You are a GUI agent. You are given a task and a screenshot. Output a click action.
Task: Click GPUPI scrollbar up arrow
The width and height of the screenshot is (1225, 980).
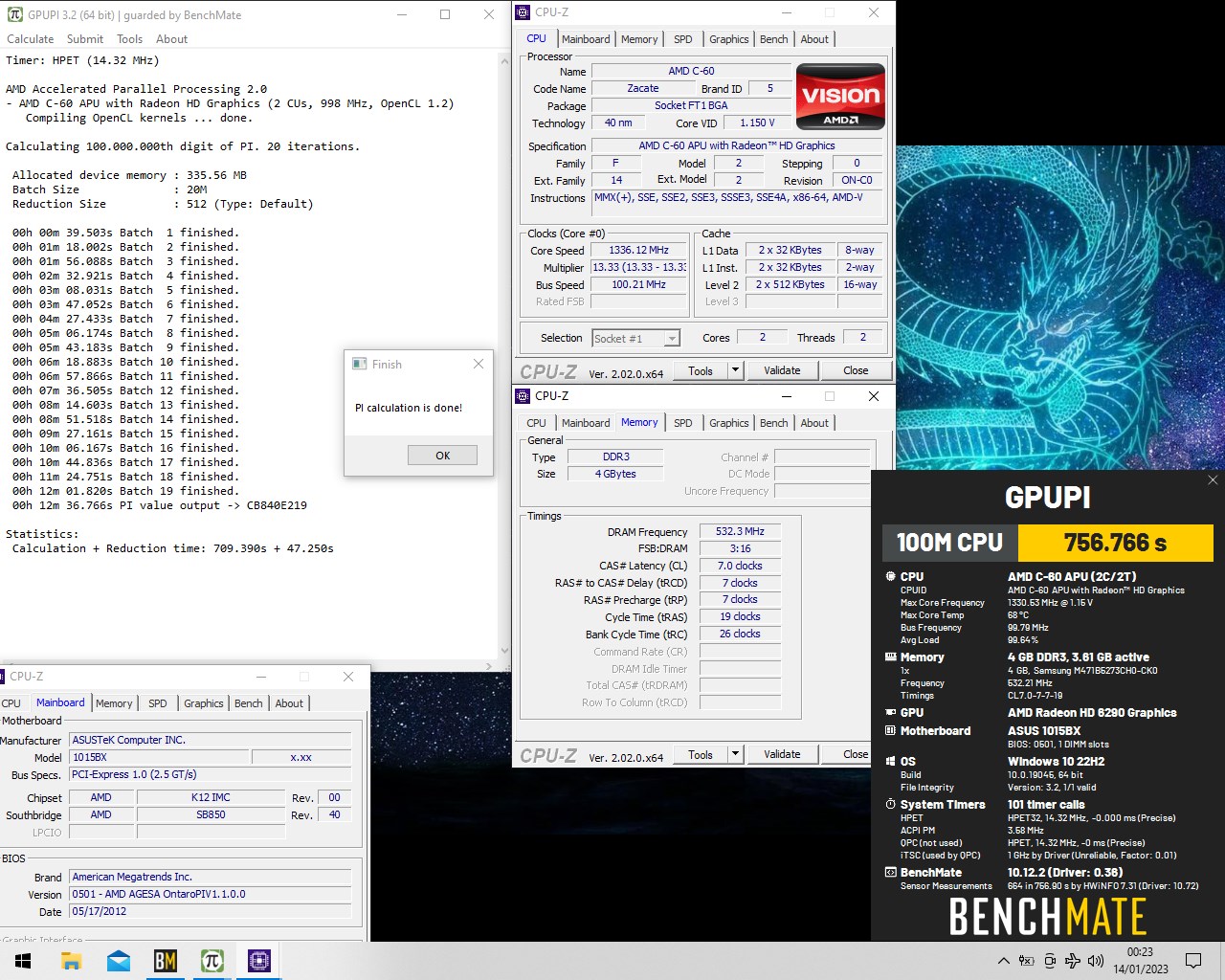(505, 60)
